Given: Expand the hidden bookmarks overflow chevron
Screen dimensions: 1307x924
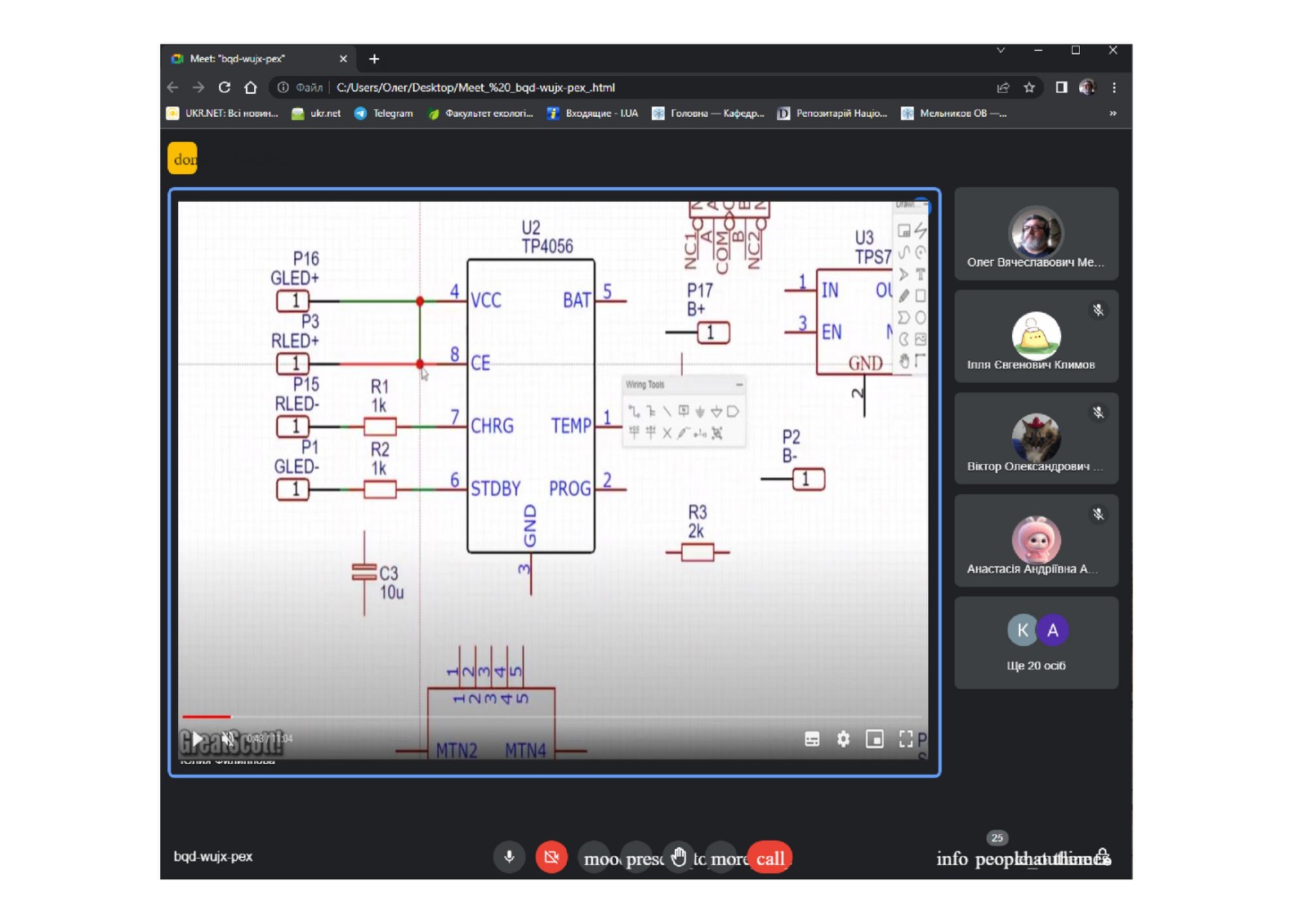Looking at the screenshot, I should pos(1113,114).
